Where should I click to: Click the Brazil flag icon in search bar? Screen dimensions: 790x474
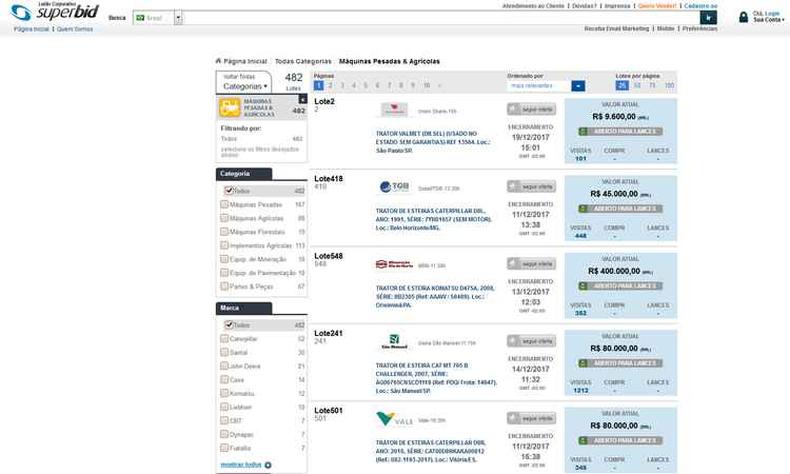140,18
